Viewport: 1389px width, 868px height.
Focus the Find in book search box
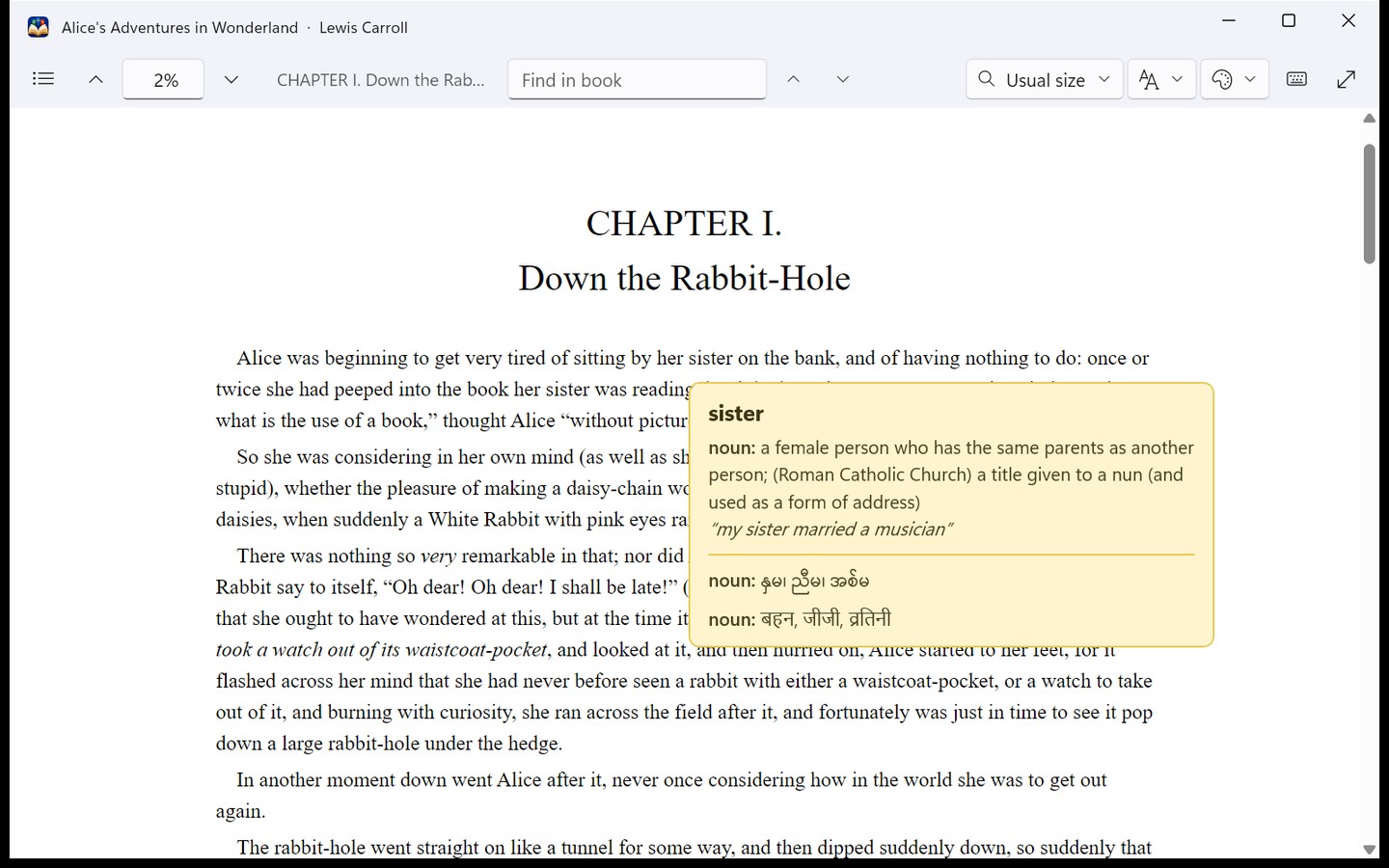pos(638,79)
